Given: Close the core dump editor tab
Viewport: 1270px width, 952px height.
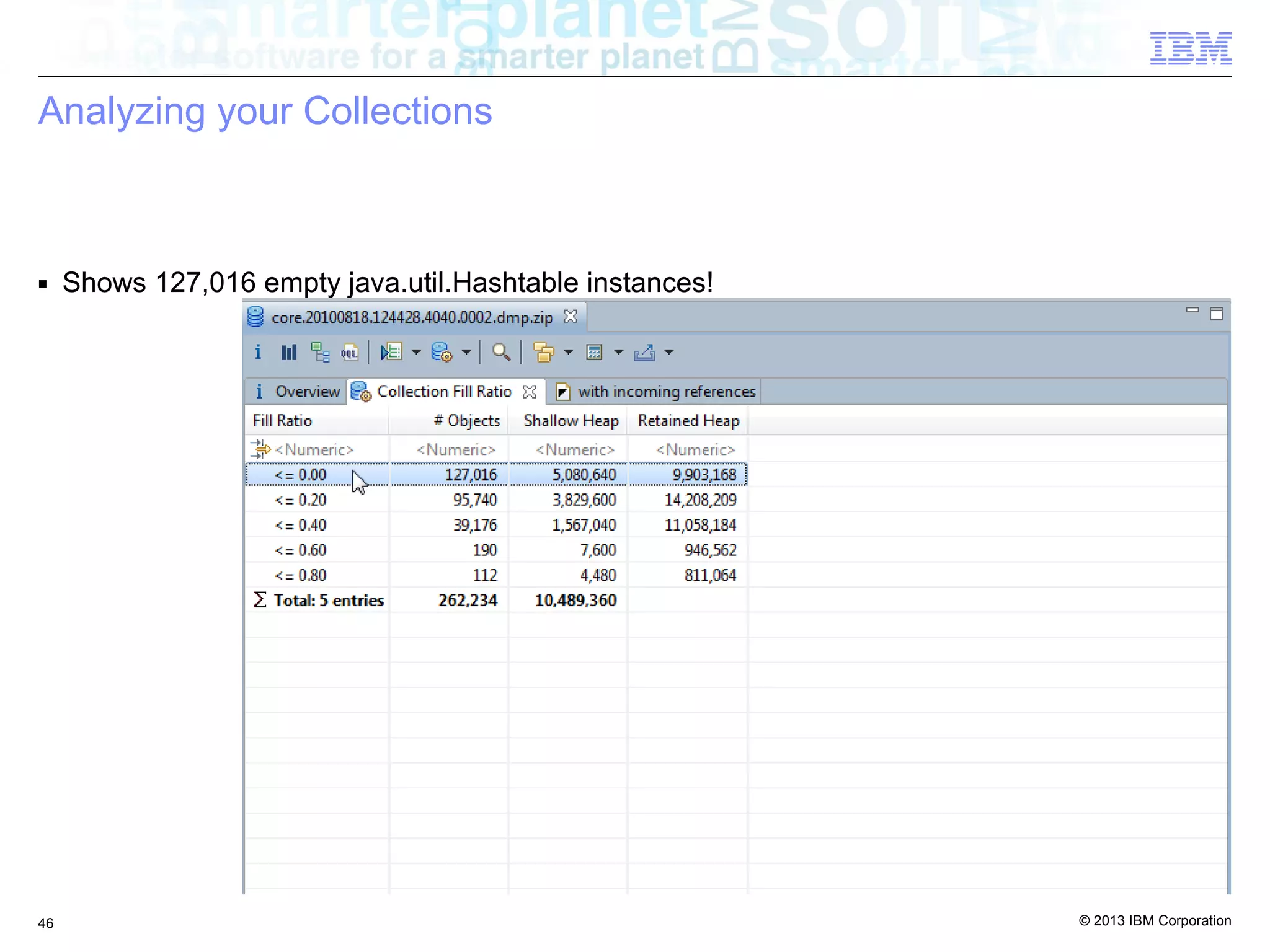Looking at the screenshot, I should (571, 317).
